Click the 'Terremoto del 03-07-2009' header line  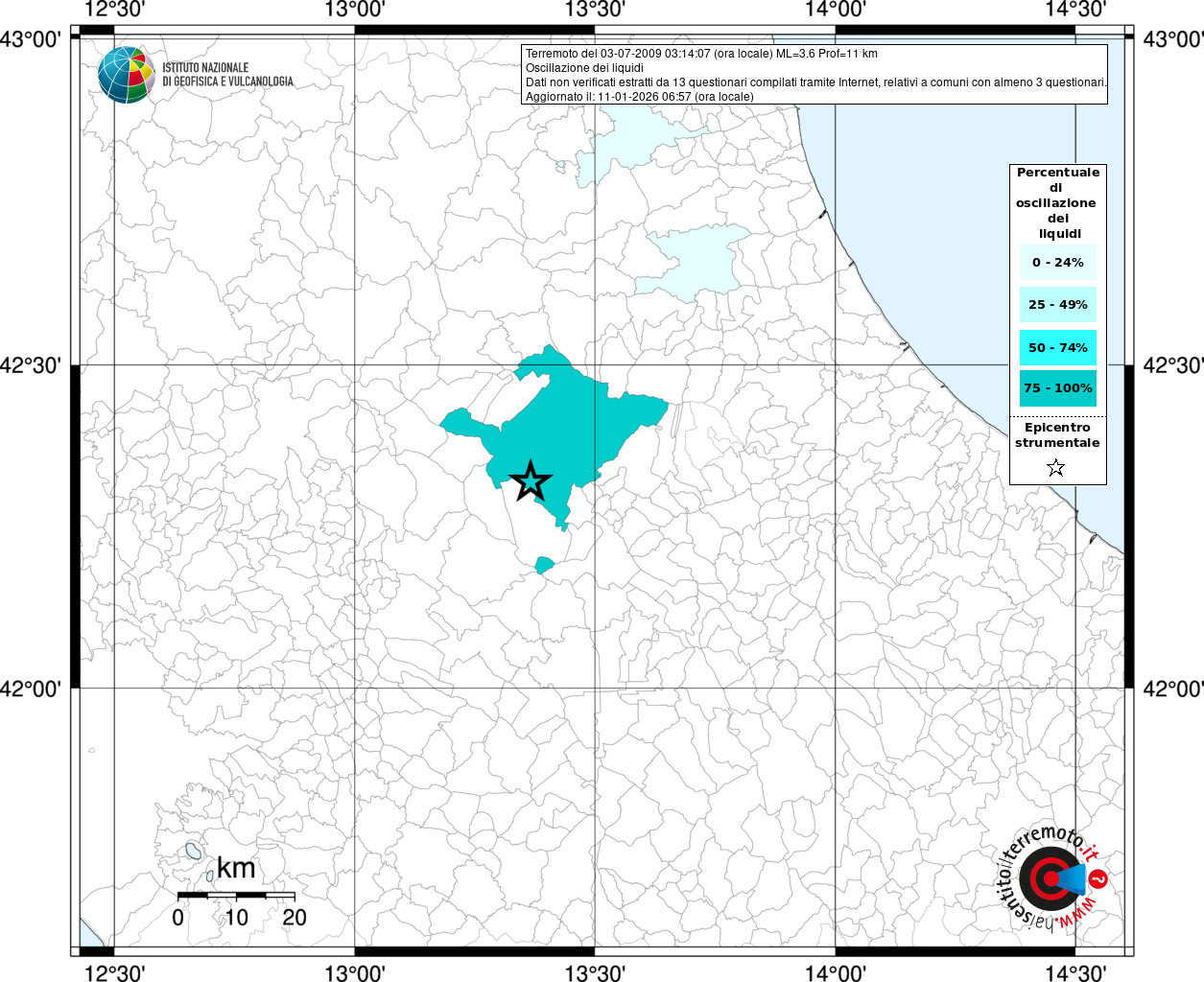pyautogui.click(x=701, y=54)
